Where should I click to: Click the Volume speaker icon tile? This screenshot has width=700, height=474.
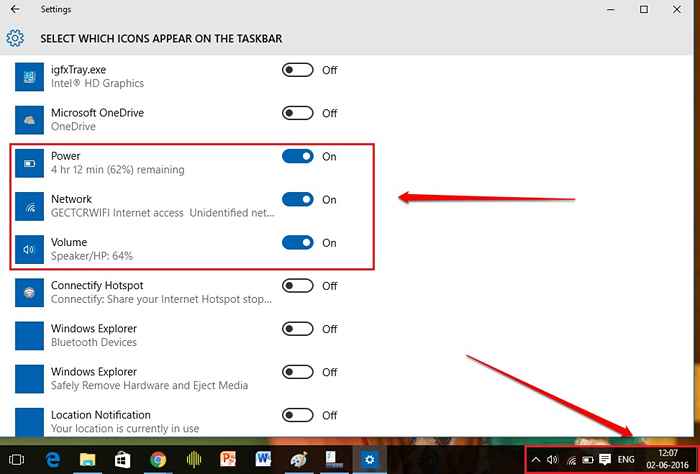[29, 249]
